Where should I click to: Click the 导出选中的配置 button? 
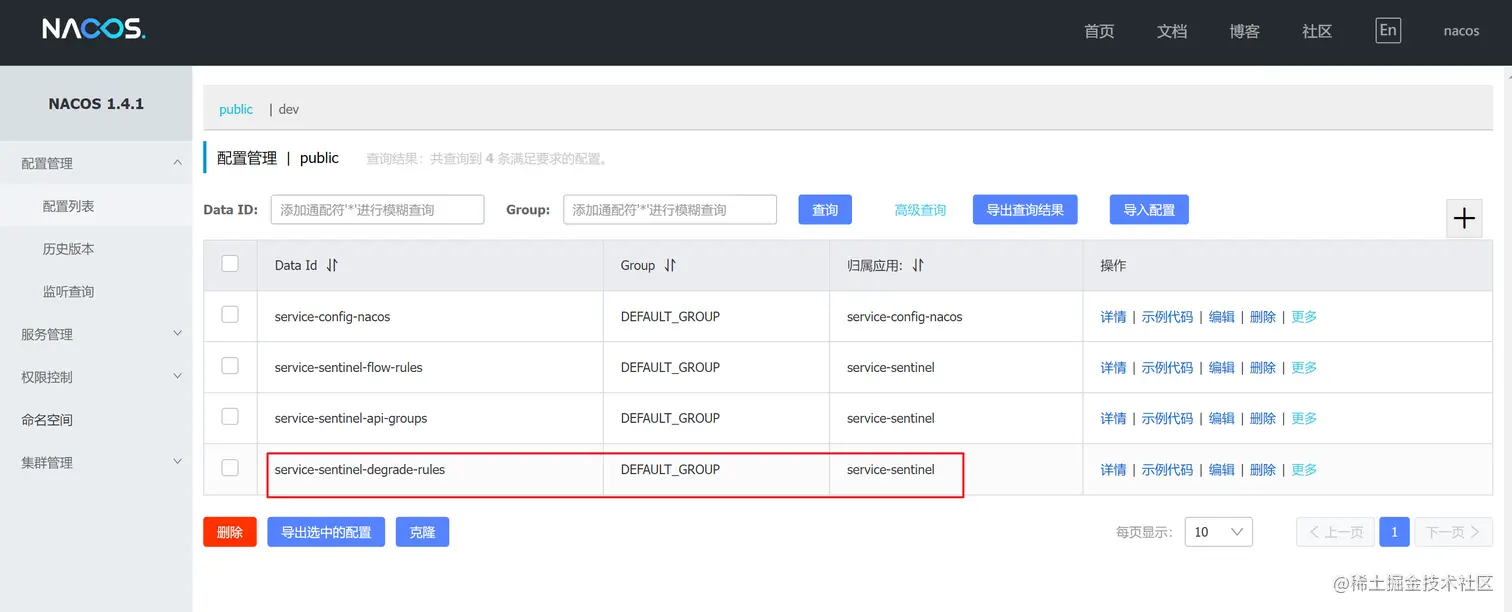click(326, 532)
